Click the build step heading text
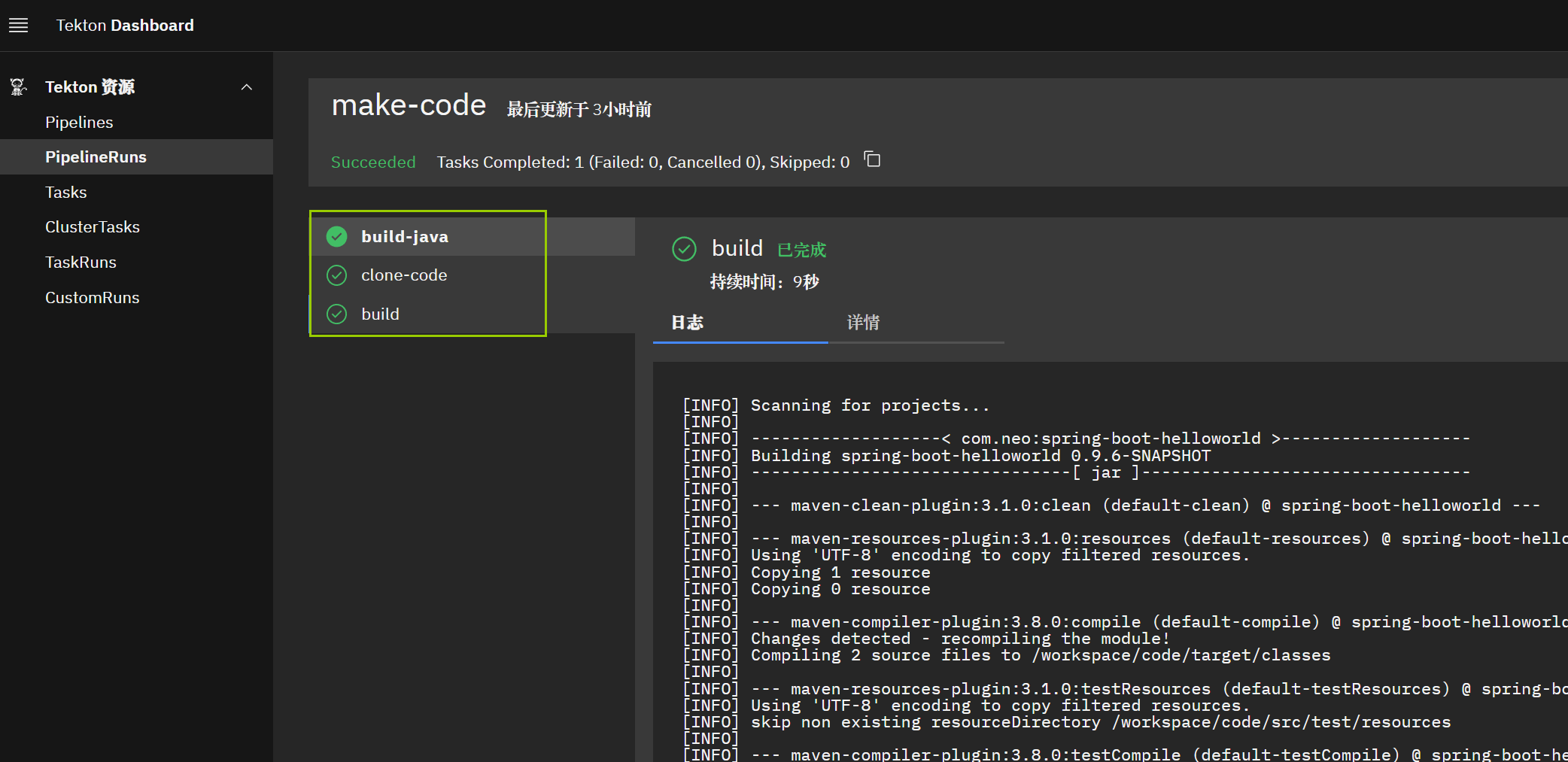Screen dimensions: 1568x762 [737, 248]
